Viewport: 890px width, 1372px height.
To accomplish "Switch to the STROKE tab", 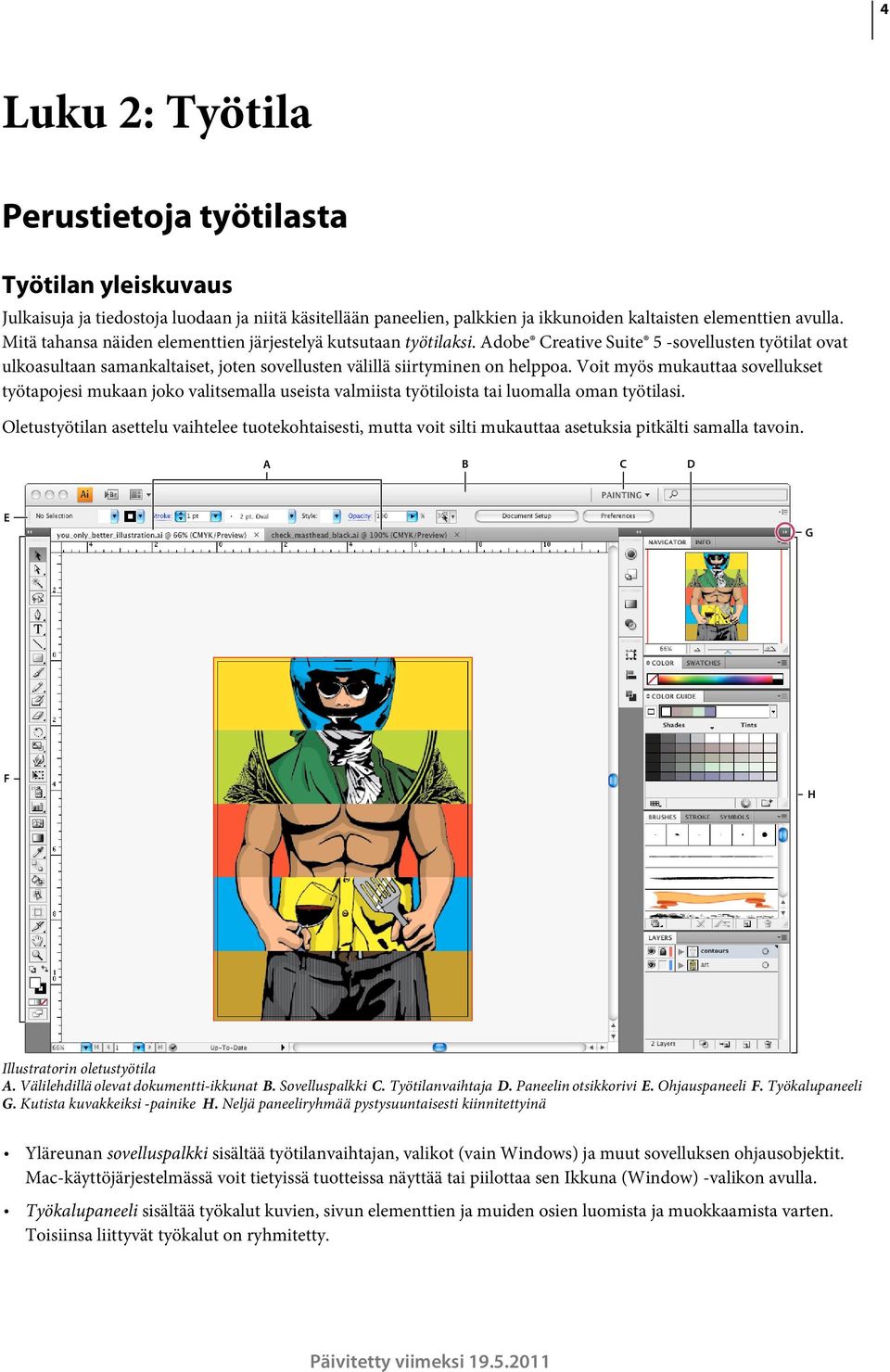I will 697,817.
